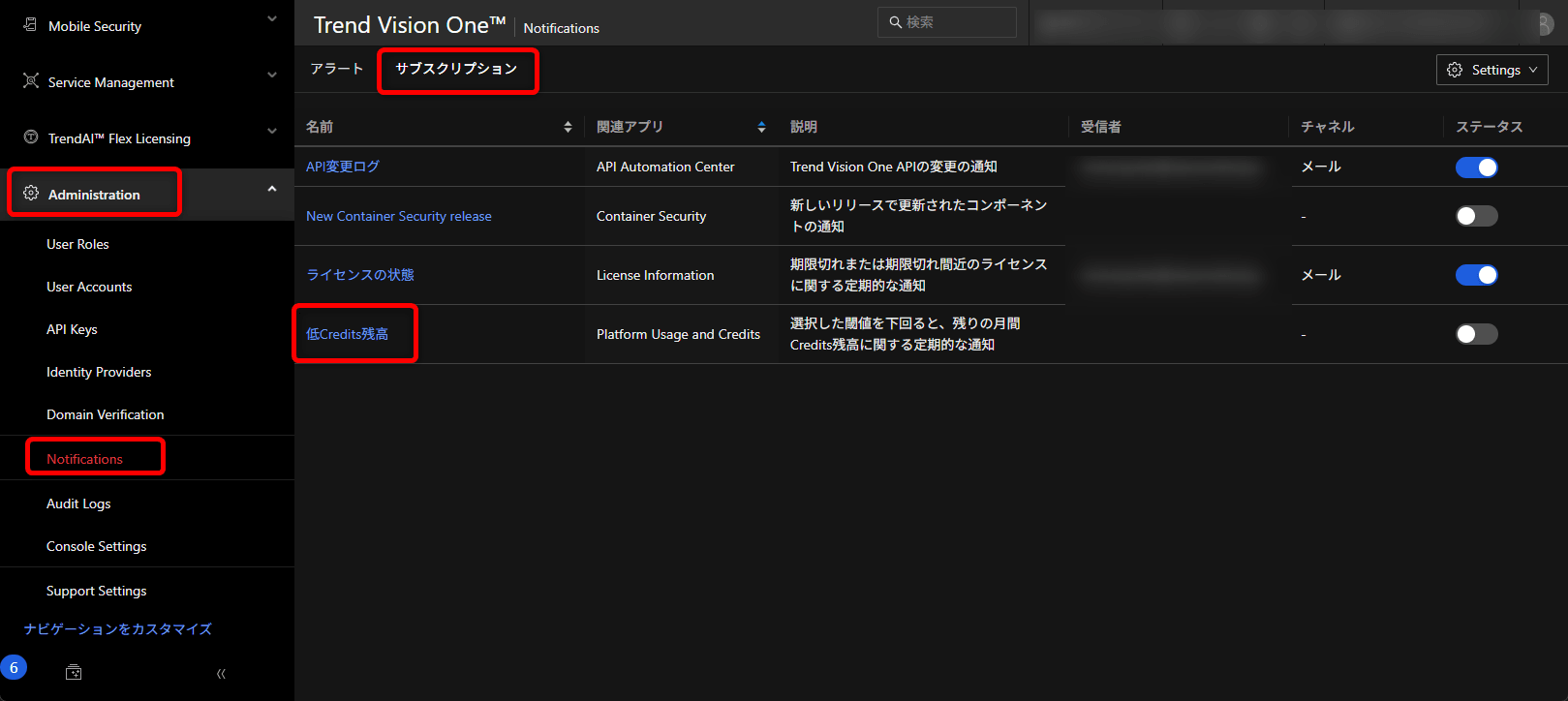Screen dimensions: 1568x701
Task: Click the search magnifier icon
Action: pyautogui.click(x=896, y=22)
